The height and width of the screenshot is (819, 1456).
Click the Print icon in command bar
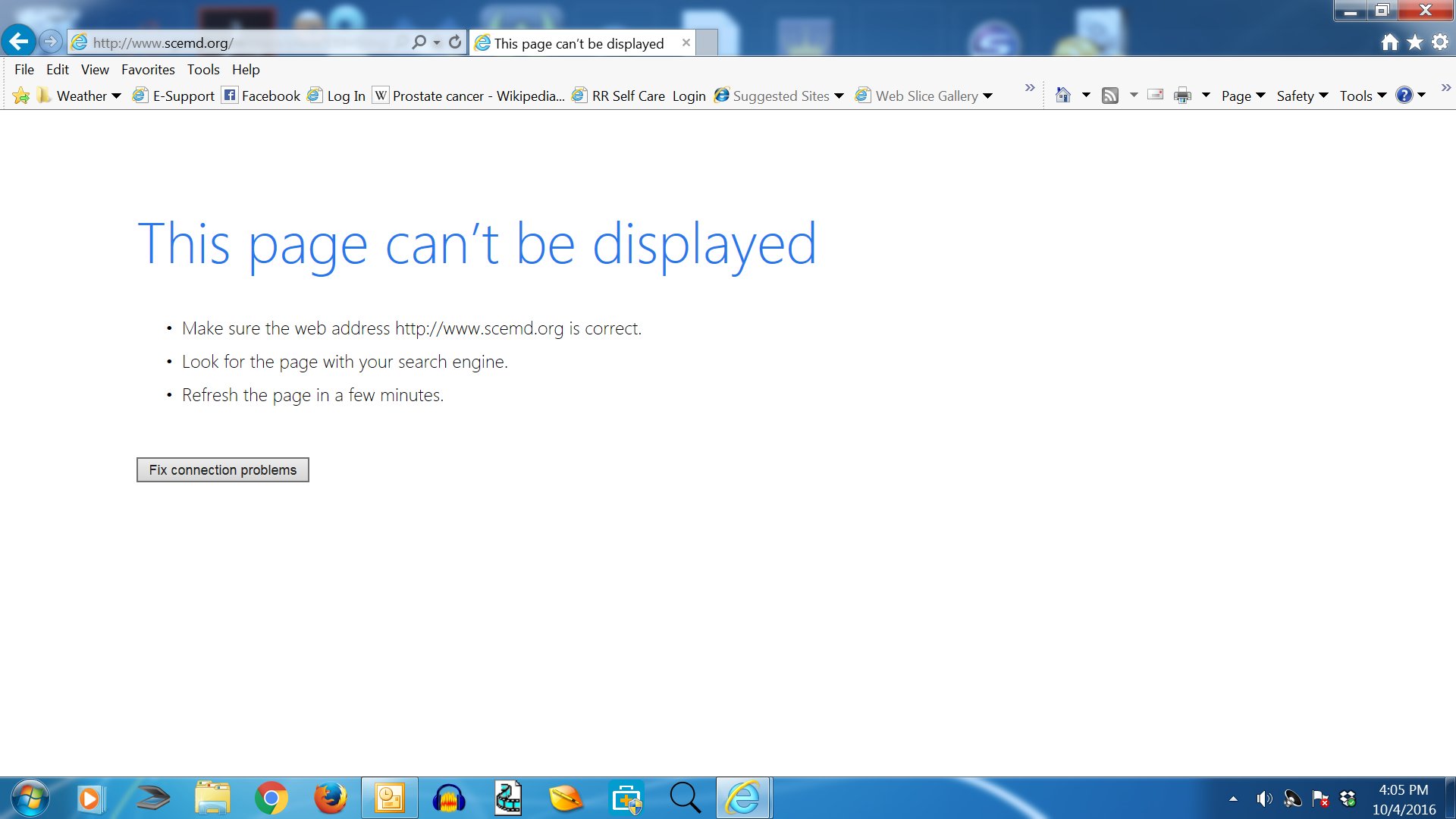[x=1182, y=96]
